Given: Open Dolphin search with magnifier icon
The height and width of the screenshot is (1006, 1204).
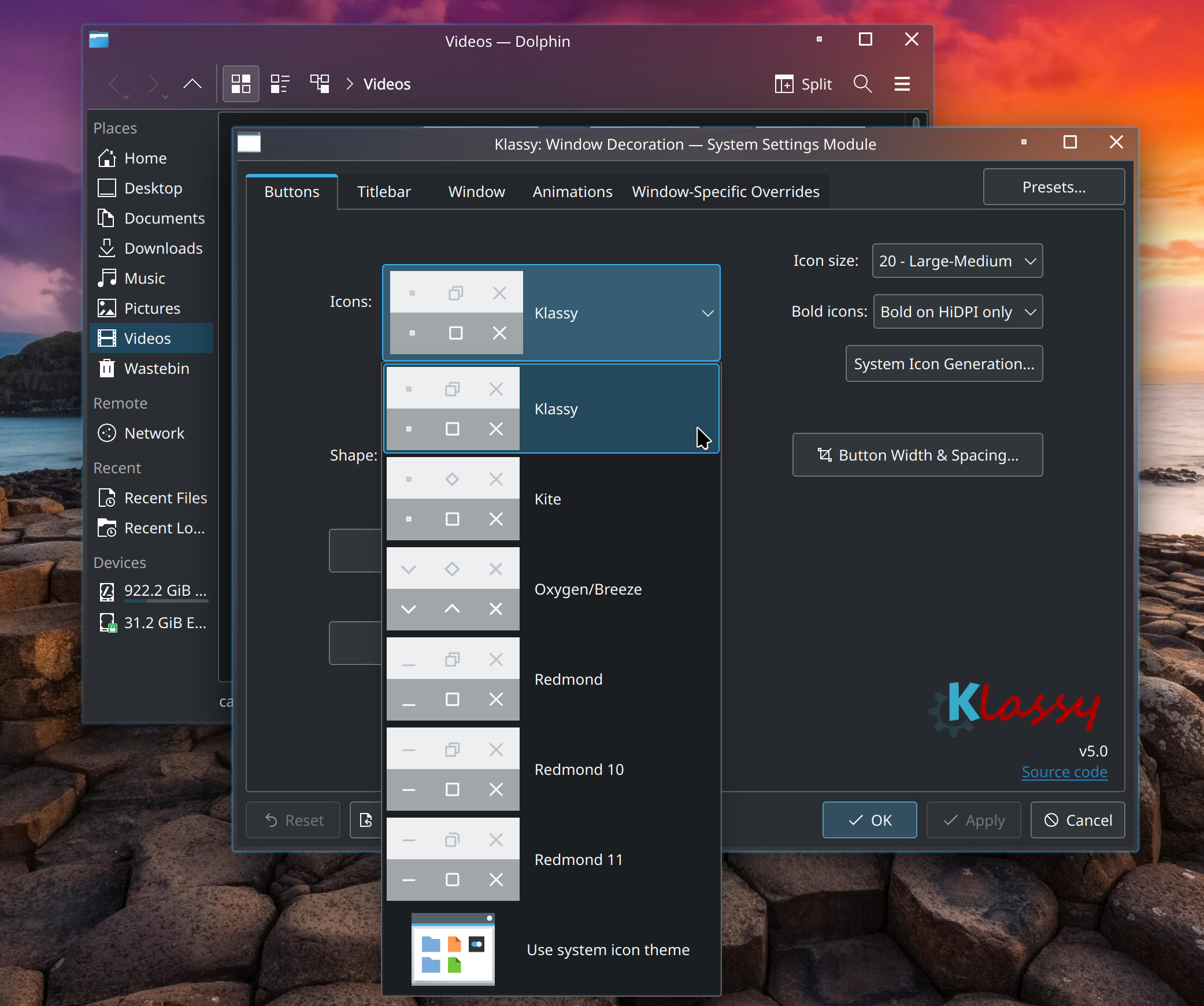Looking at the screenshot, I should [x=862, y=84].
